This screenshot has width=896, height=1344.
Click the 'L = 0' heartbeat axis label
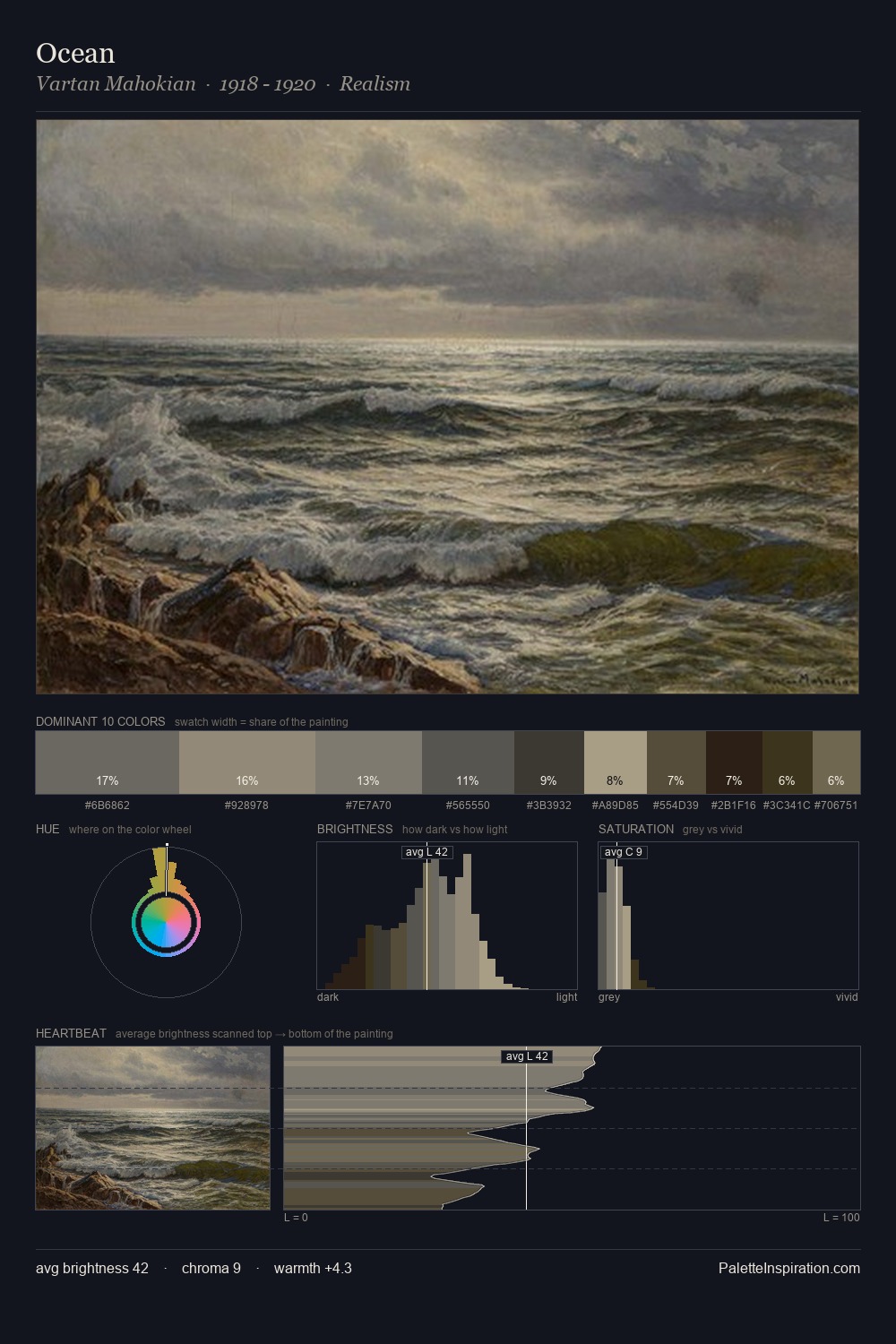click(x=296, y=1218)
